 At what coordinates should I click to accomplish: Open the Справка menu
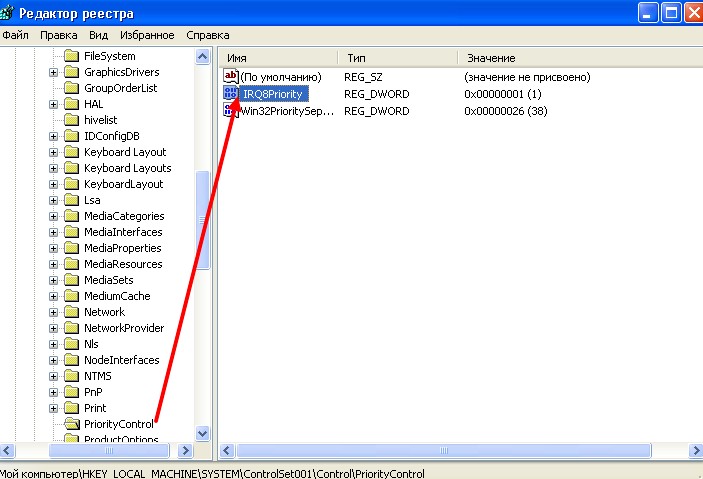click(x=208, y=35)
